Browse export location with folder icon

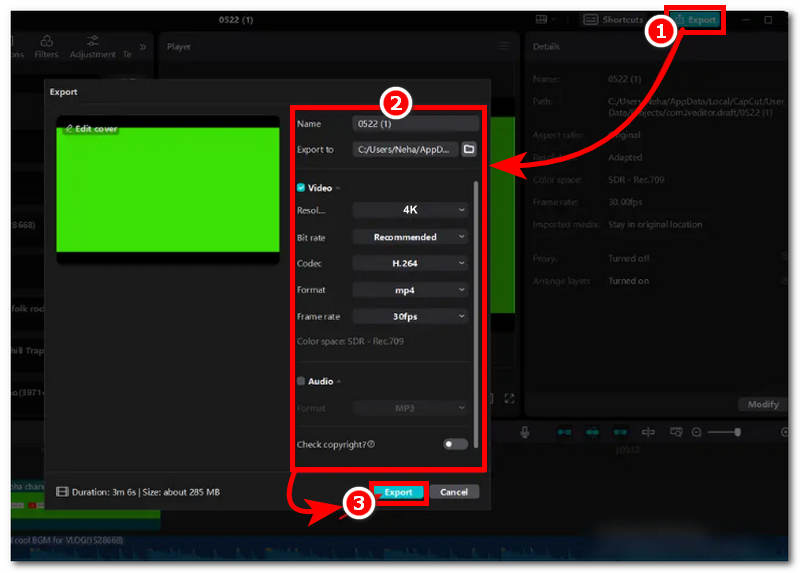click(x=469, y=149)
